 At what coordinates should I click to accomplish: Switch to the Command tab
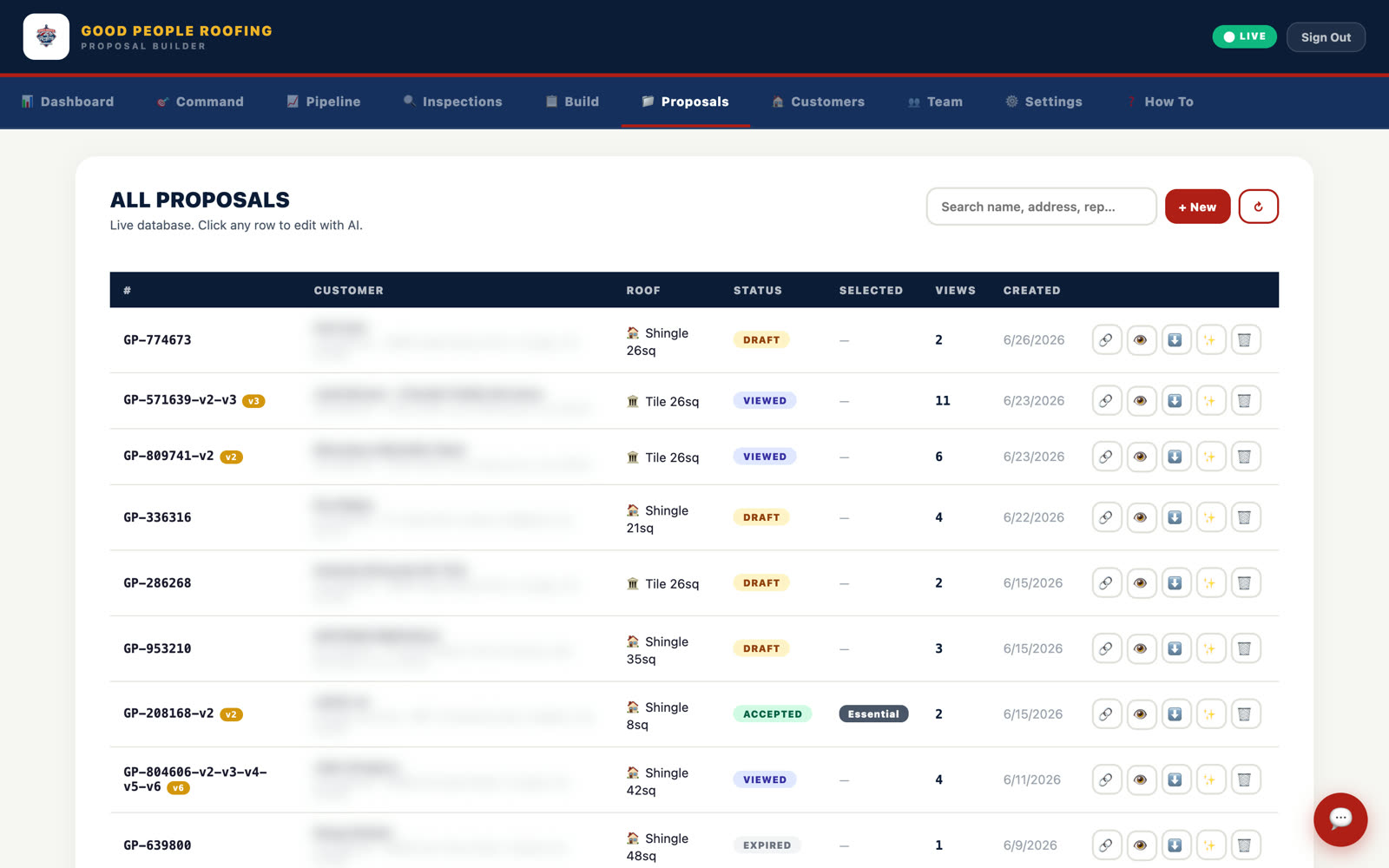click(201, 102)
